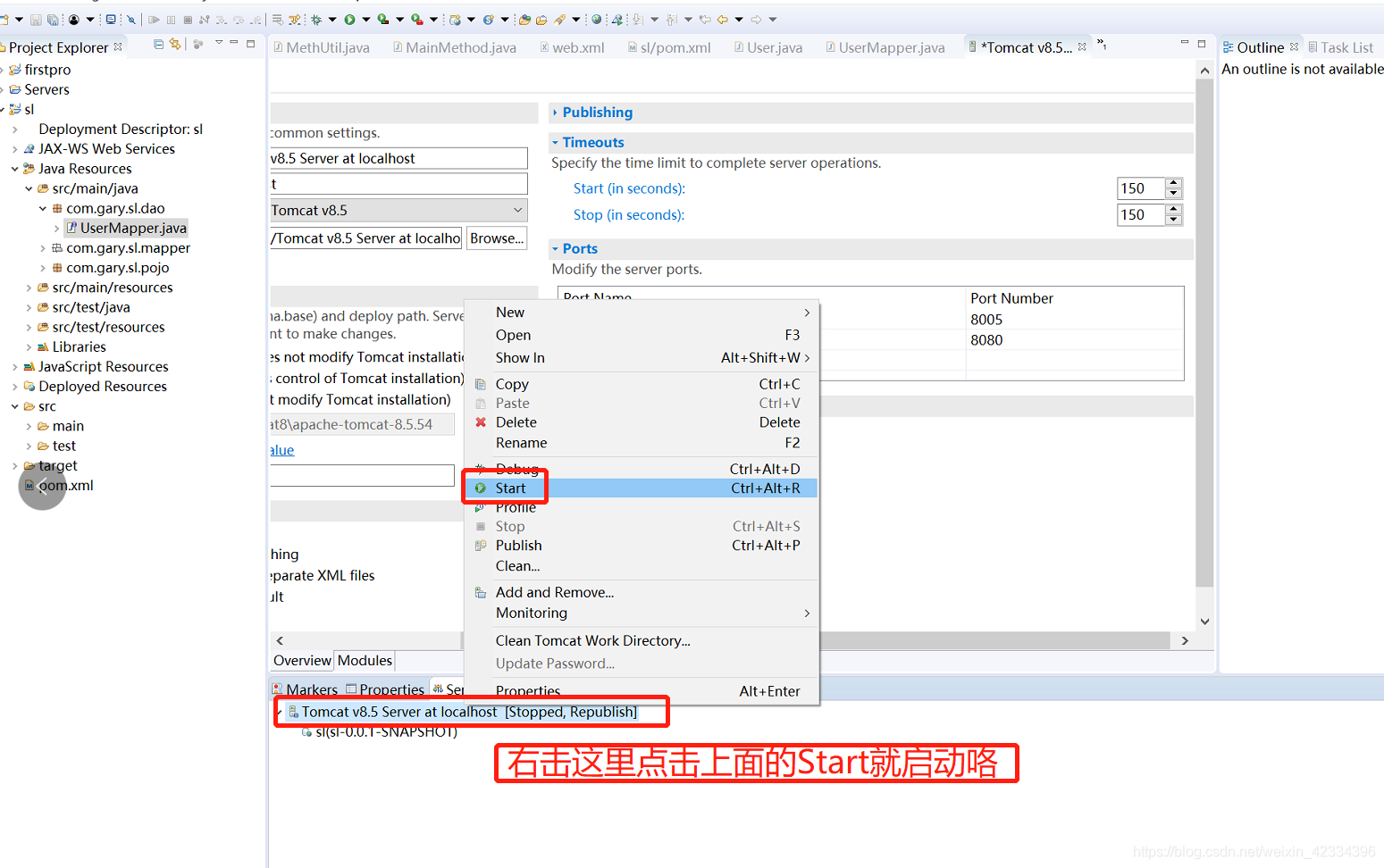Click the Last Edit Location icon
1384x868 pixels.
(705, 20)
